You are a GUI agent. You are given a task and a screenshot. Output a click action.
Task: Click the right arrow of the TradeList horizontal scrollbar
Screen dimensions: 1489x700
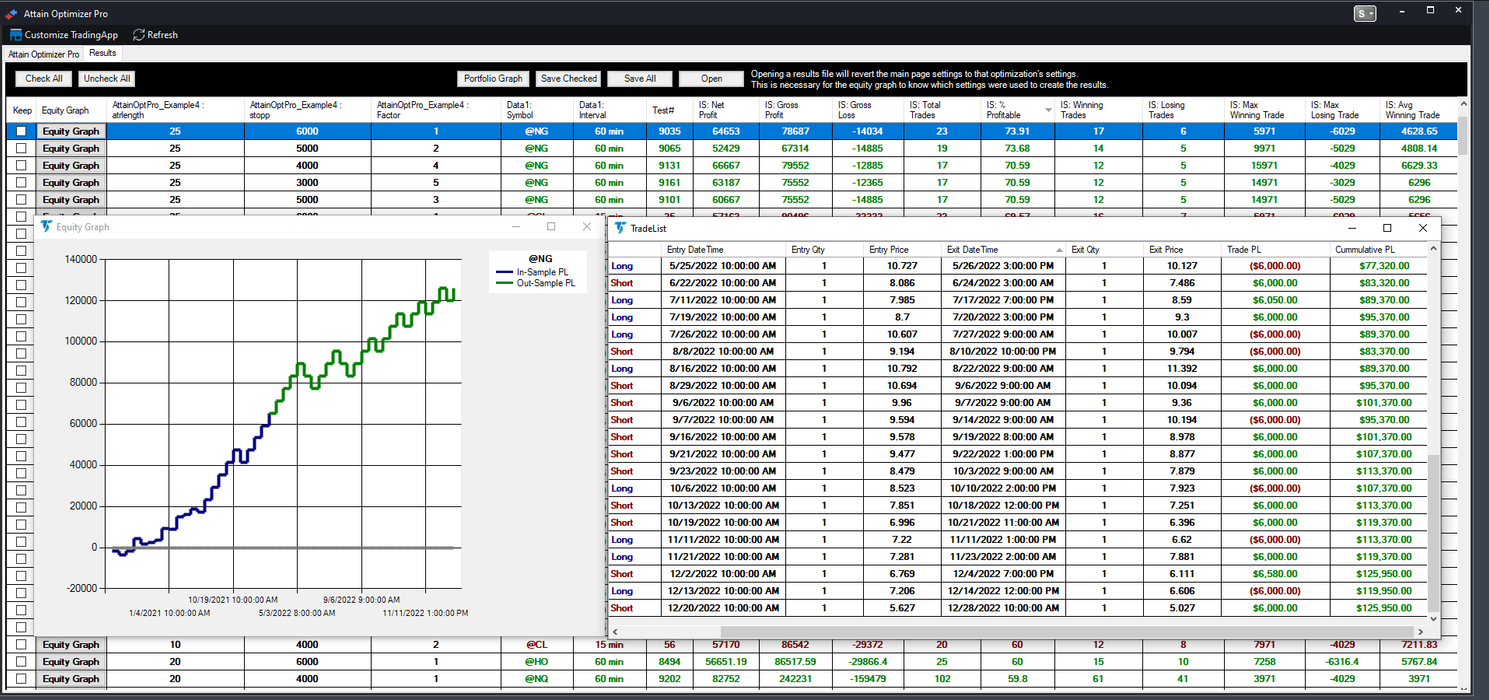click(x=1420, y=631)
